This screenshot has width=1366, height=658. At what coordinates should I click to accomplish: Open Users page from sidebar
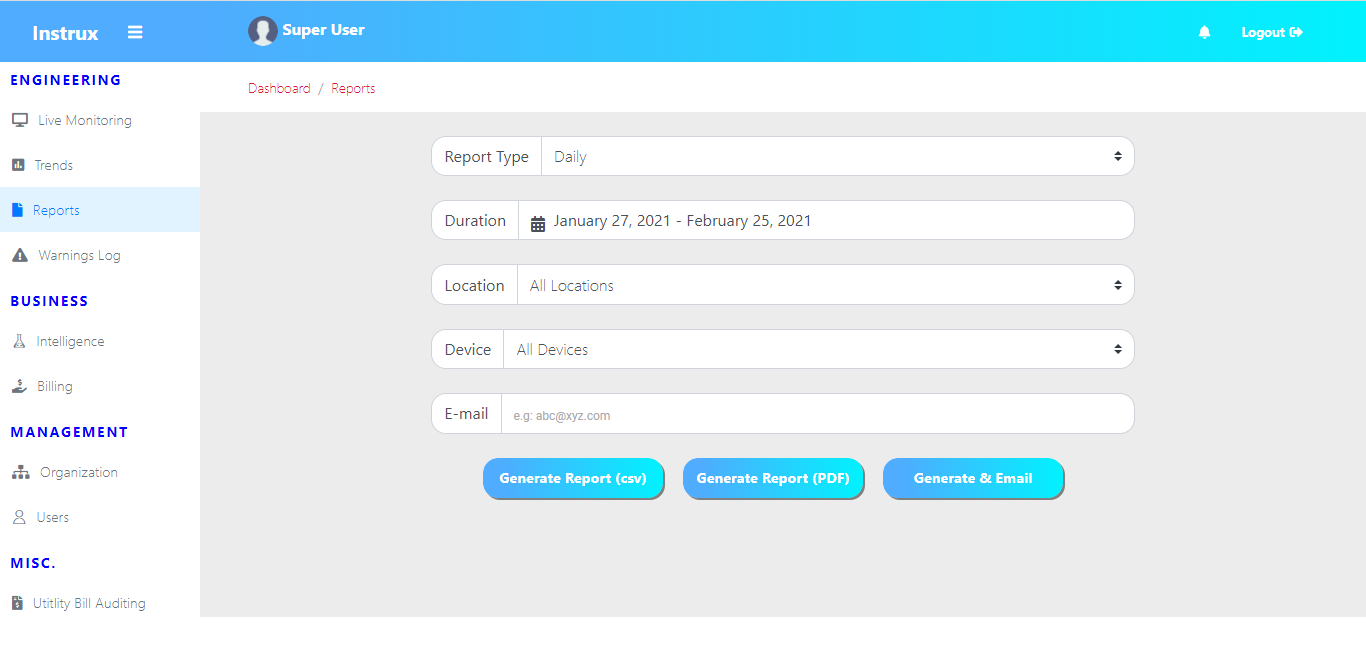click(52, 517)
